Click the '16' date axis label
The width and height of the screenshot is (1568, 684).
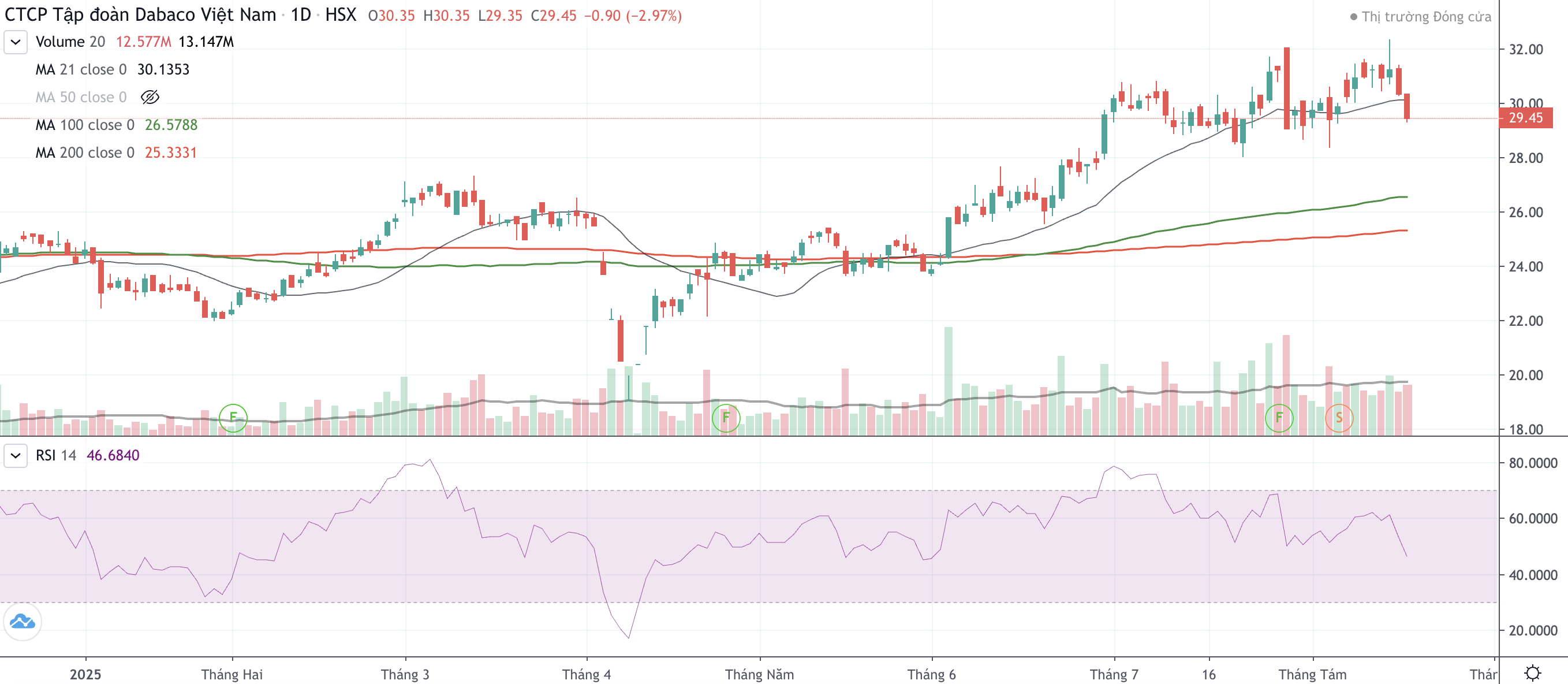(x=1209, y=674)
